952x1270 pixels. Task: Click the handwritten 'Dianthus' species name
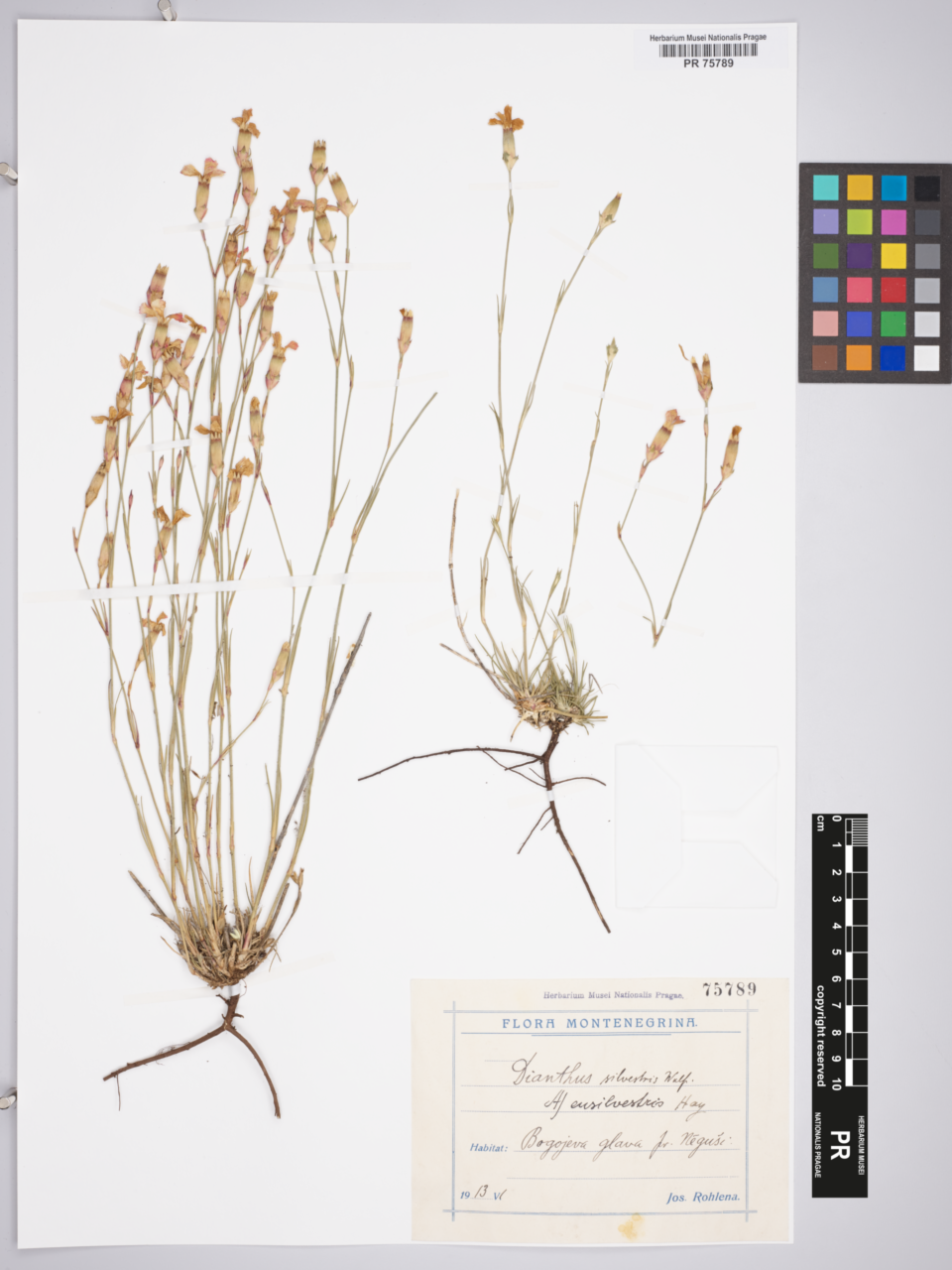[x=545, y=1073]
